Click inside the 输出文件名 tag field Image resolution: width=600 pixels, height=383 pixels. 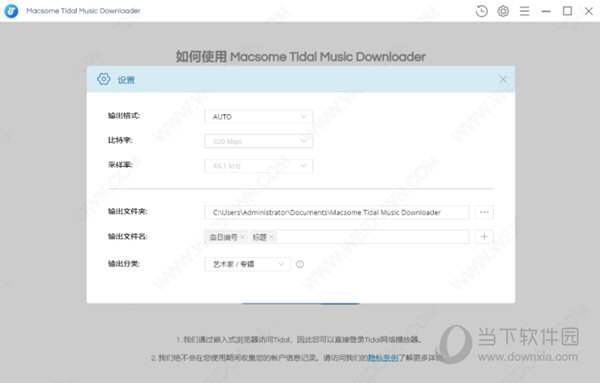337,237
